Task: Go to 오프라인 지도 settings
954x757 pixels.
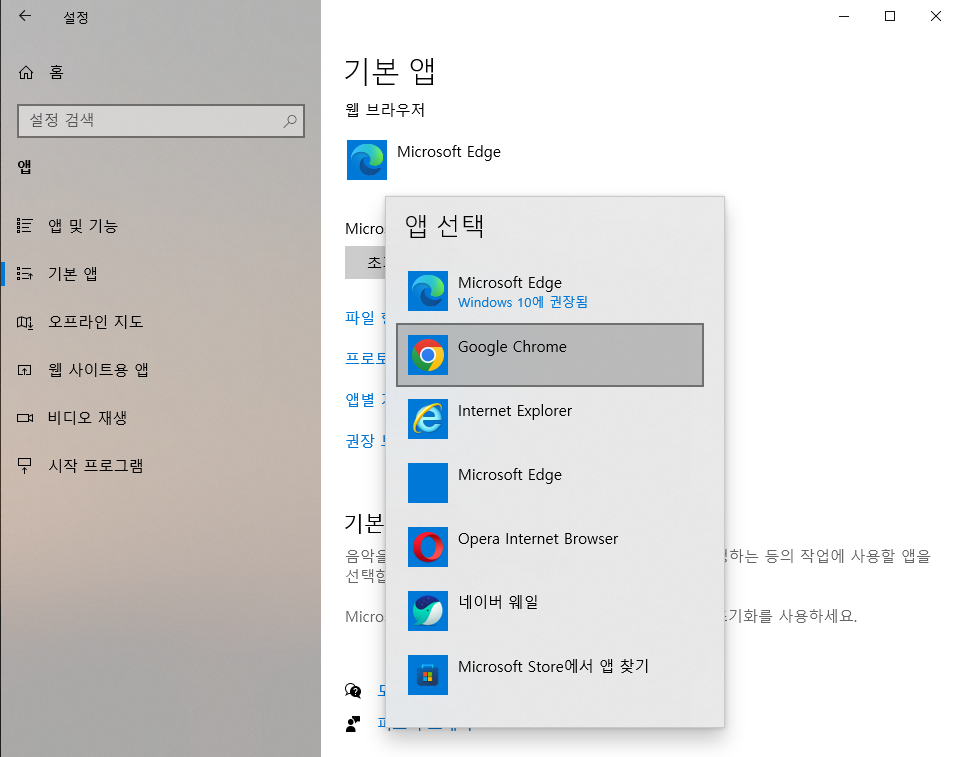Action: pos(96,322)
